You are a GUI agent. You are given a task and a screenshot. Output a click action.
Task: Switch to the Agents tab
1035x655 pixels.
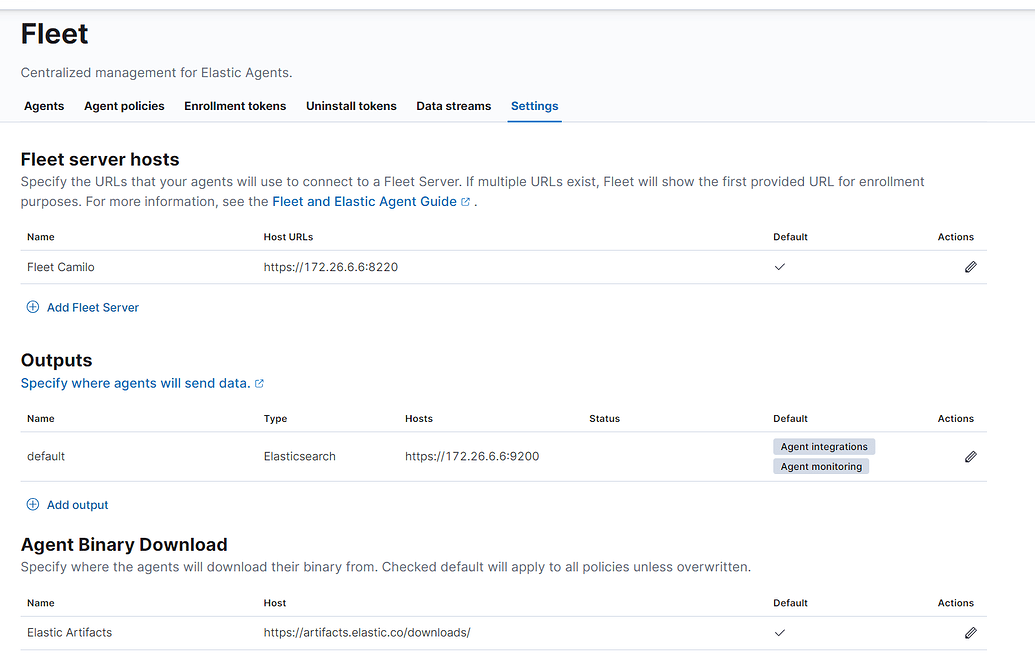(44, 106)
